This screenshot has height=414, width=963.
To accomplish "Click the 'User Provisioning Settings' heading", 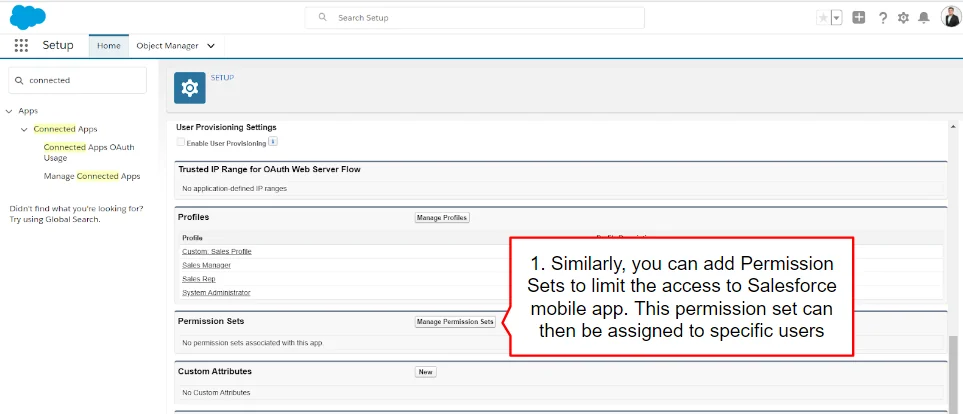I will coord(226,127).
